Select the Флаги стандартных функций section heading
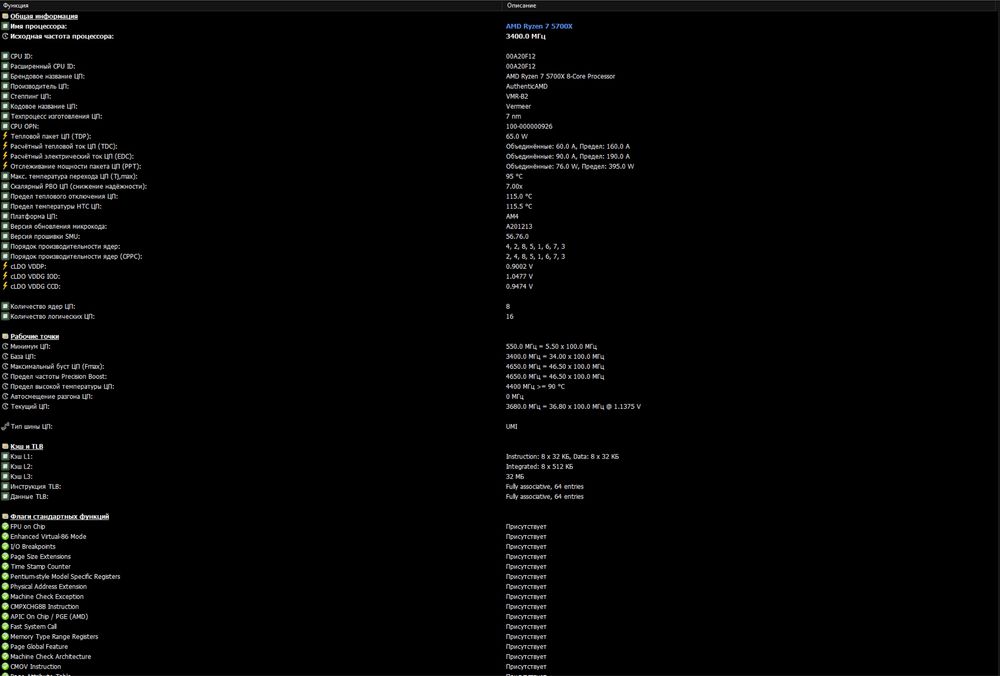The height and width of the screenshot is (676, 1000). coord(59,517)
